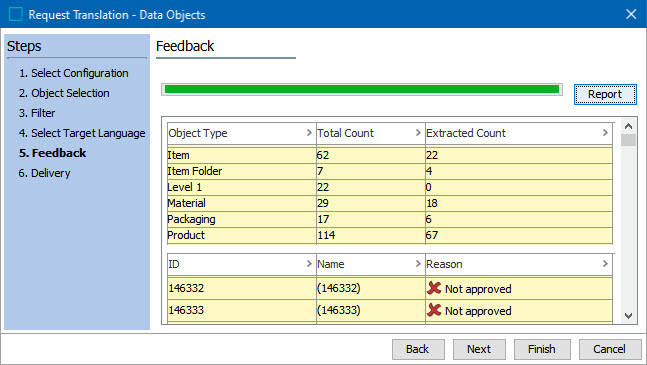
Task: Open the Report button
Action: (605, 94)
